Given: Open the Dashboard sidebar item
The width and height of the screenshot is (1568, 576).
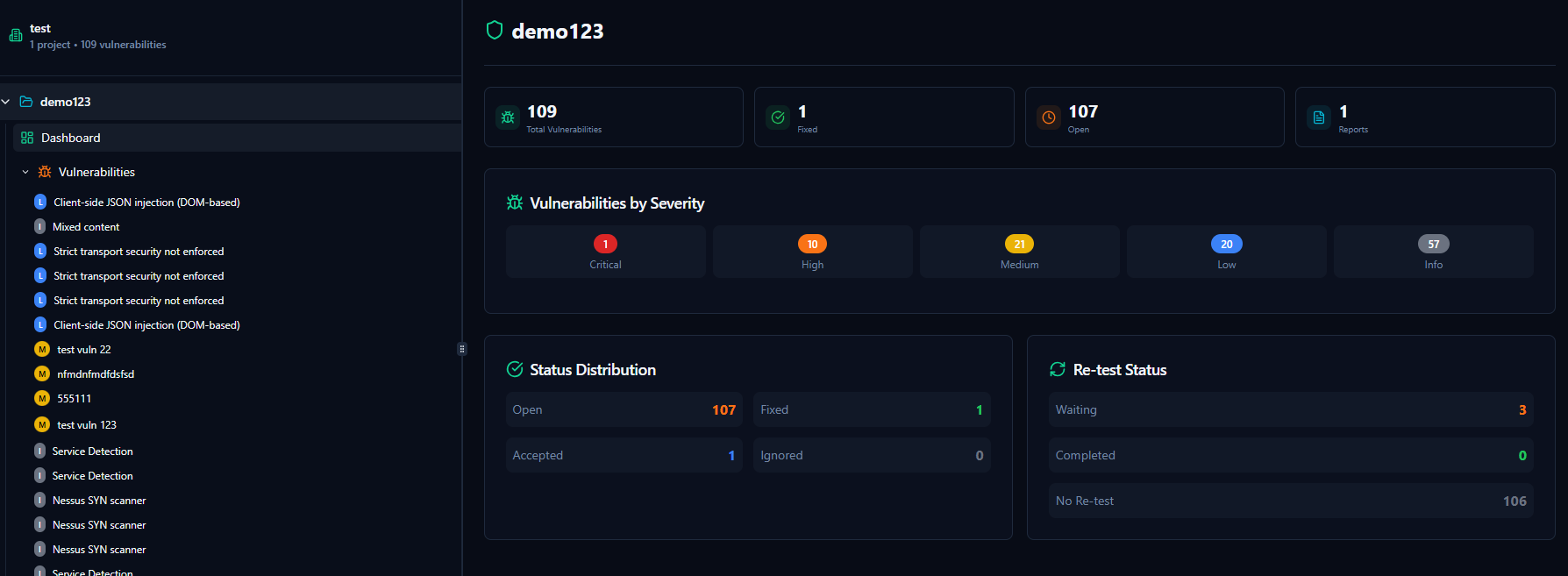Looking at the screenshot, I should click(237, 138).
